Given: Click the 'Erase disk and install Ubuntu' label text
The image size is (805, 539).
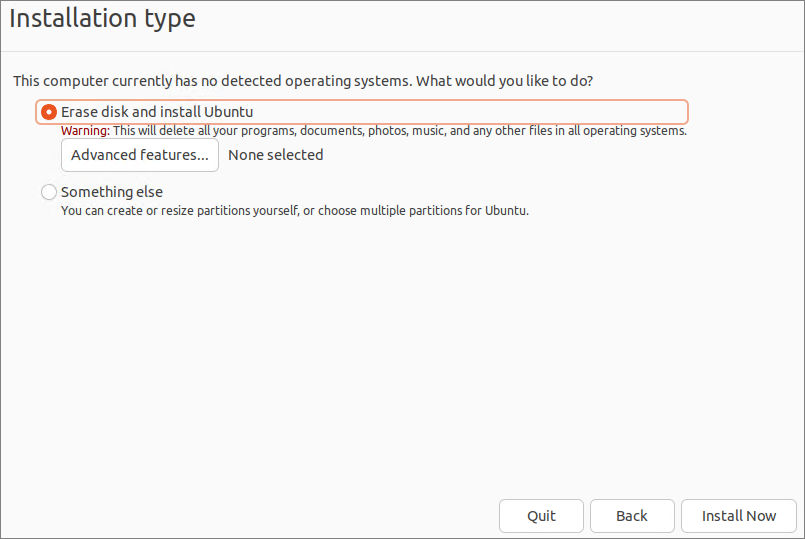Looking at the screenshot, I should click(157, 112).
